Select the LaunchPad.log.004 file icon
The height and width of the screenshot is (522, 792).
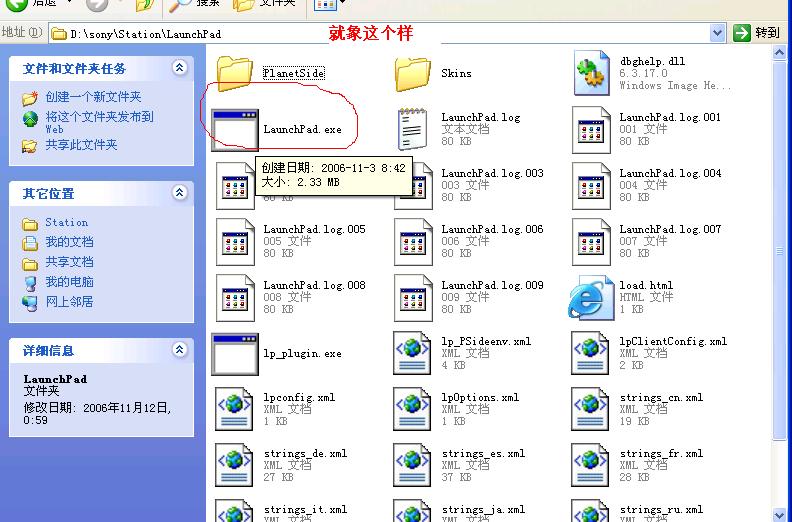(x=591, y=186)
